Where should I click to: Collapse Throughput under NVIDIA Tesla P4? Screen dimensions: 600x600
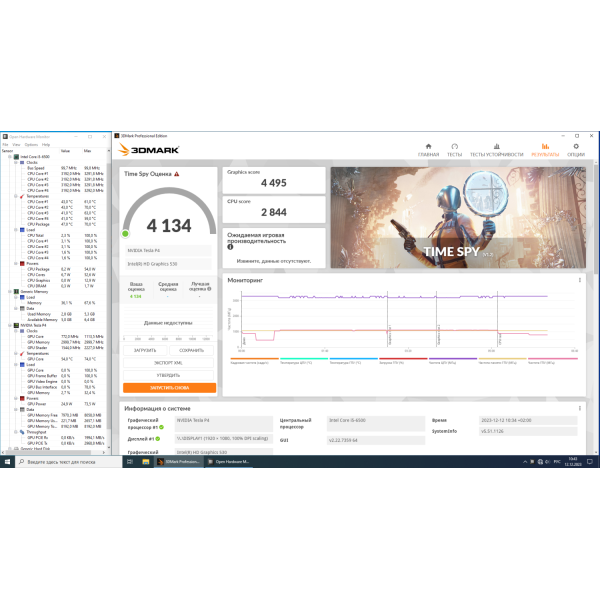click(16, 432)
